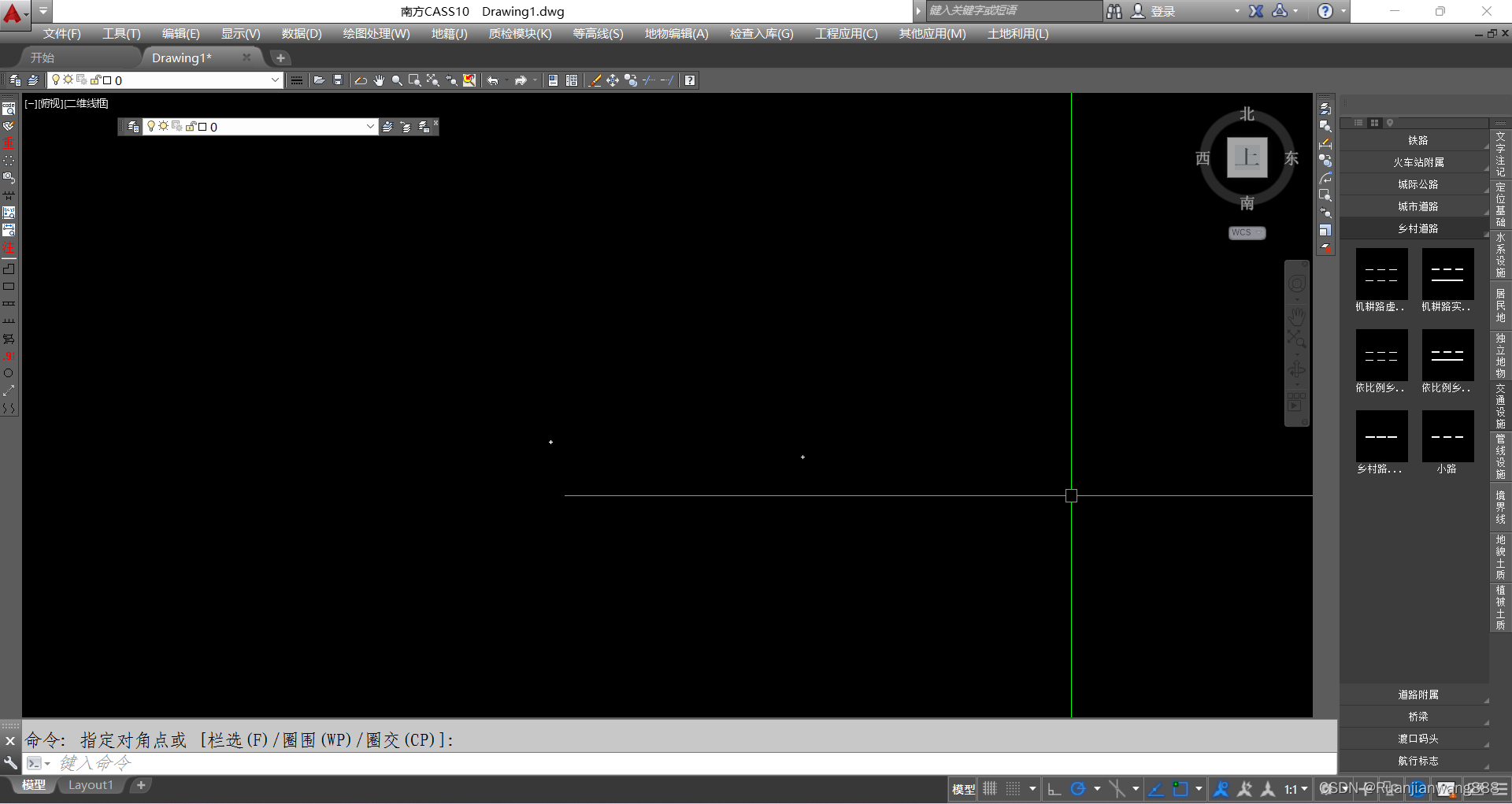Click the code search icon in left toolbar
The image size is (1512, 804).
(x=9, y=109)
